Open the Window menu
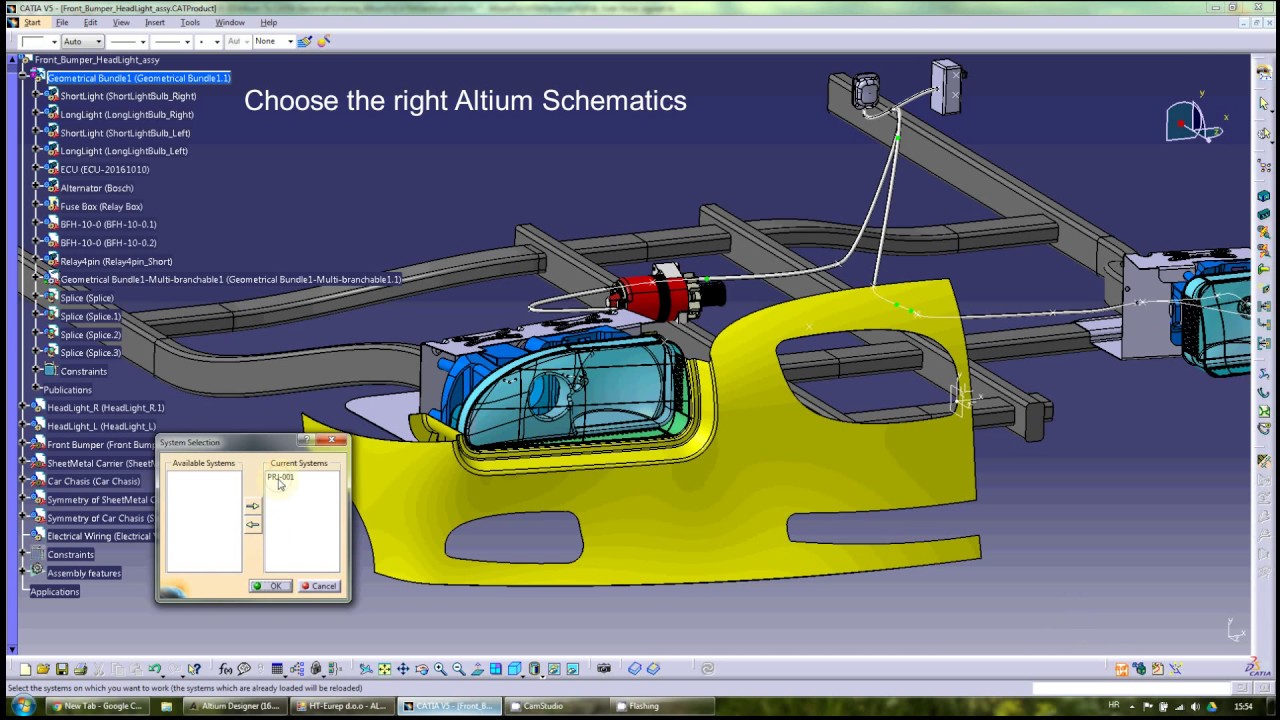Screen dimensions: 1280x720 click(x=230, y=22)
